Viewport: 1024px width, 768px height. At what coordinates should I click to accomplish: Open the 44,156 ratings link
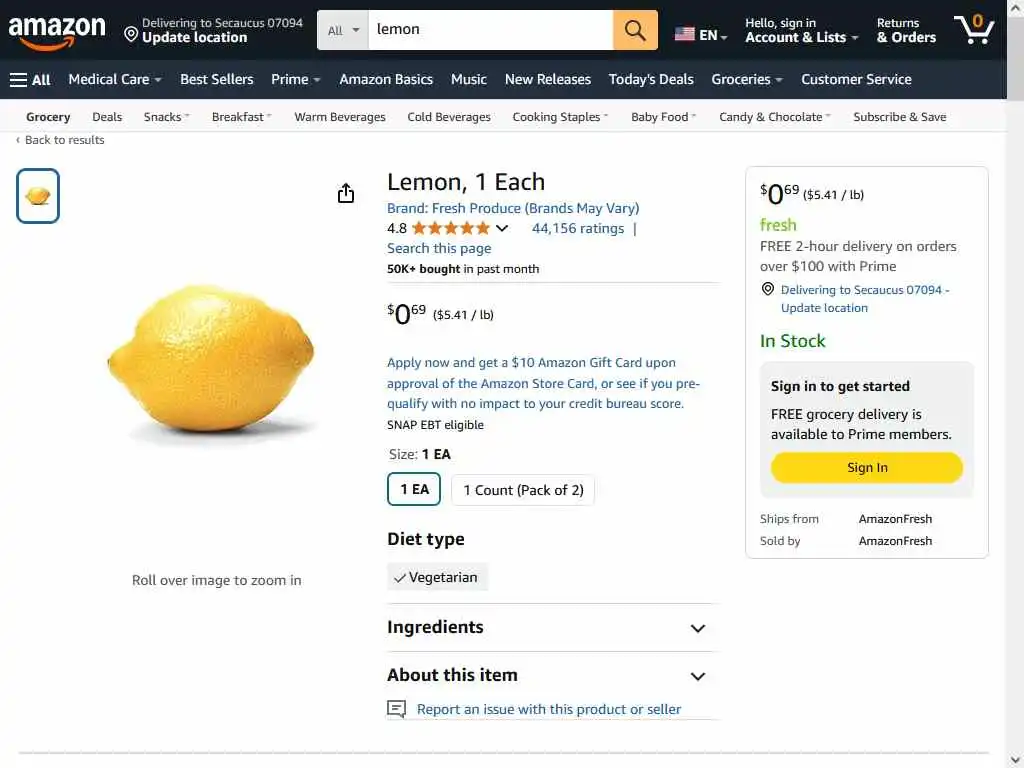pyautogui.click(x=577, y=228)
